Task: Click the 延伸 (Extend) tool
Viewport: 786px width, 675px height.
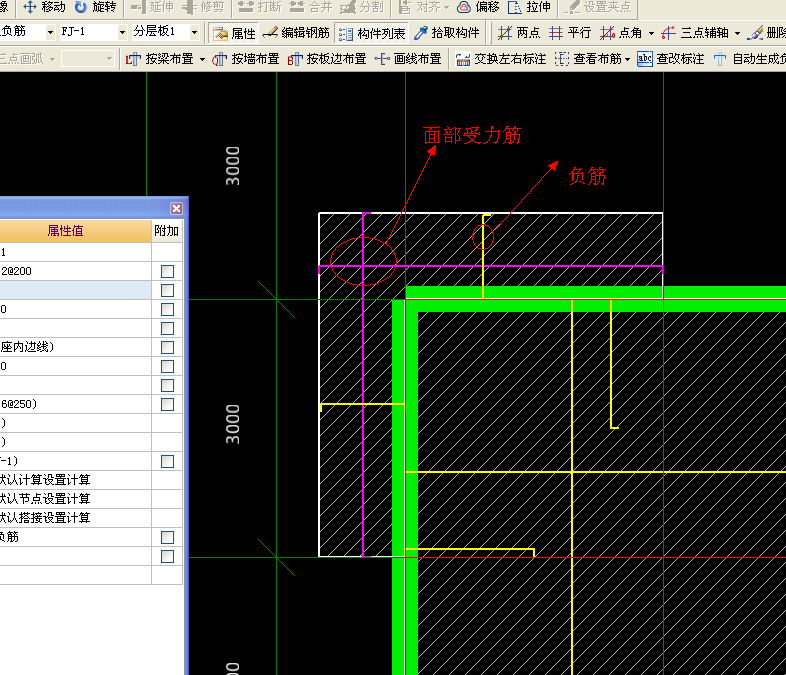Action: pyautogui.click(x=152, y=7)
